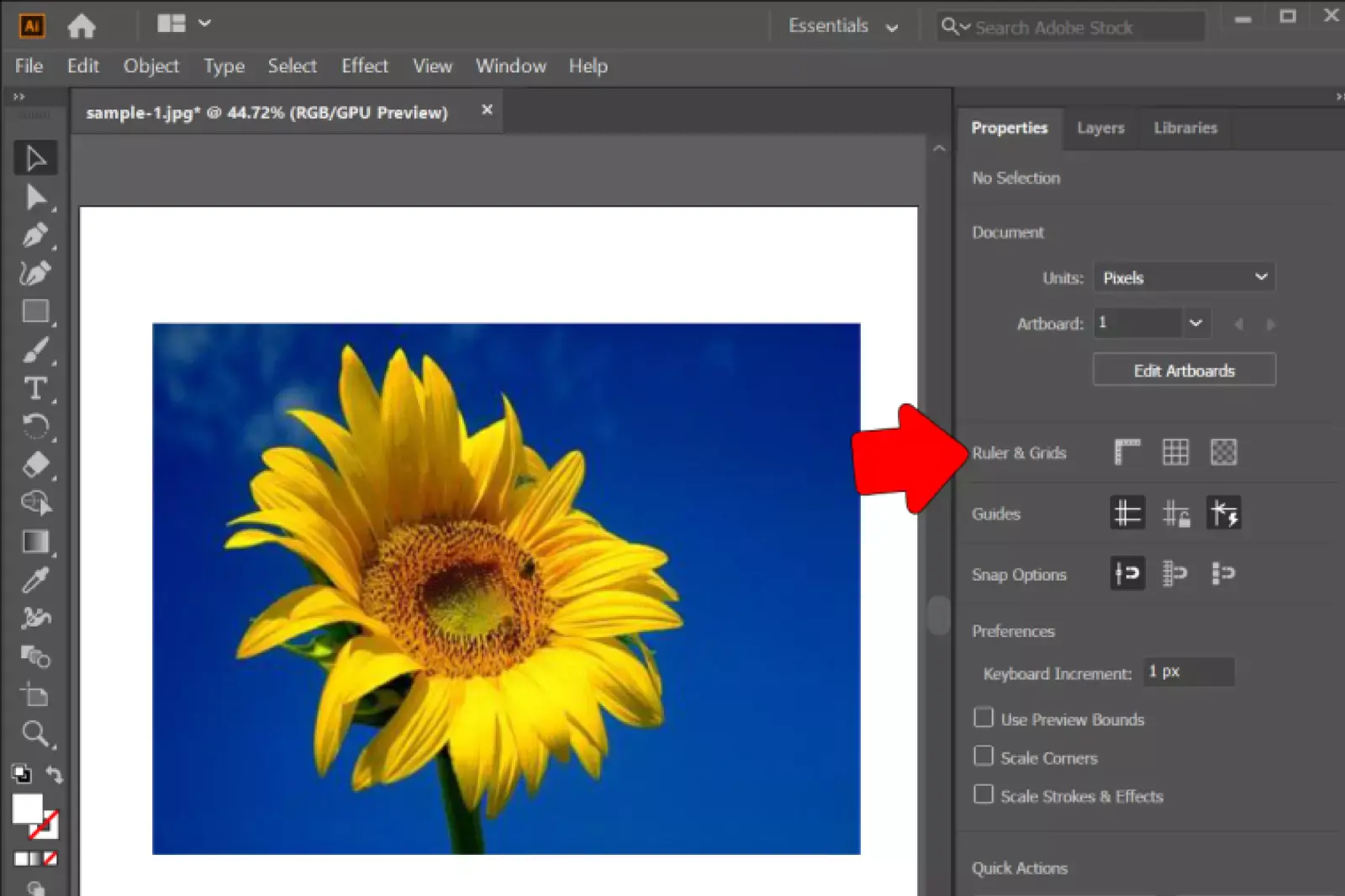Open the Select menu
1345x896 pixels.
pyautogui.click(x=293, y=66)
